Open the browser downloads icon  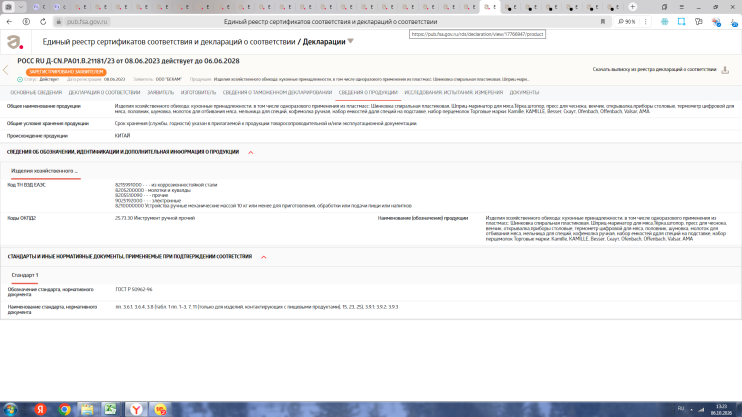point(733,22)
